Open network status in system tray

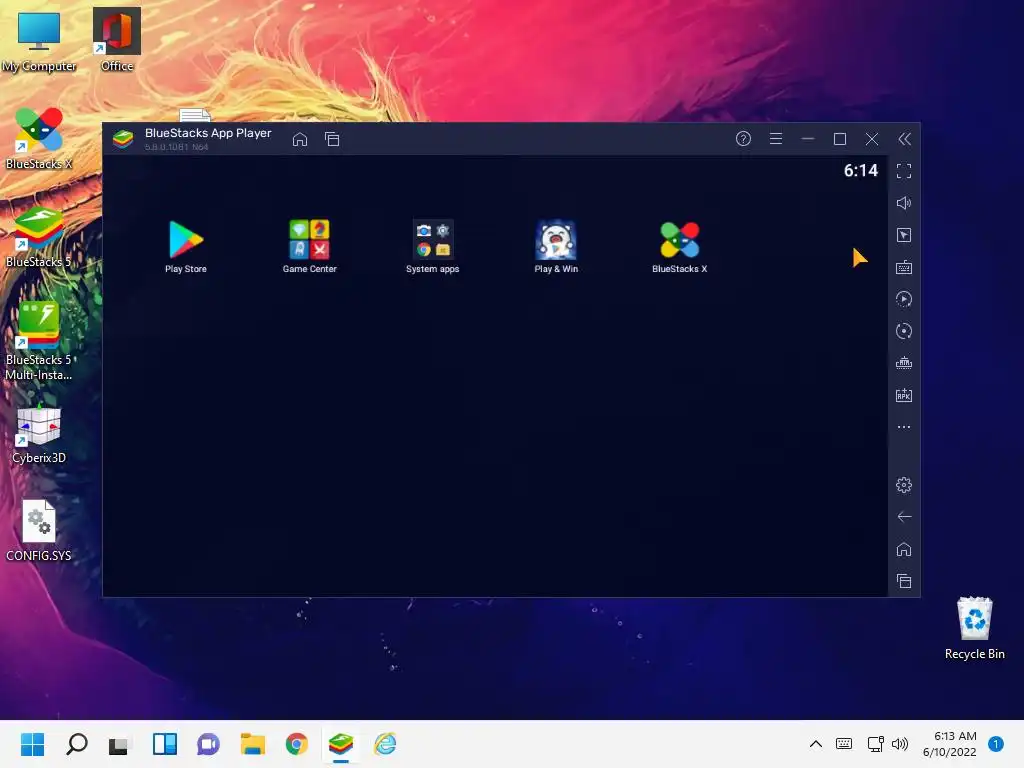[x=875, y=744]
